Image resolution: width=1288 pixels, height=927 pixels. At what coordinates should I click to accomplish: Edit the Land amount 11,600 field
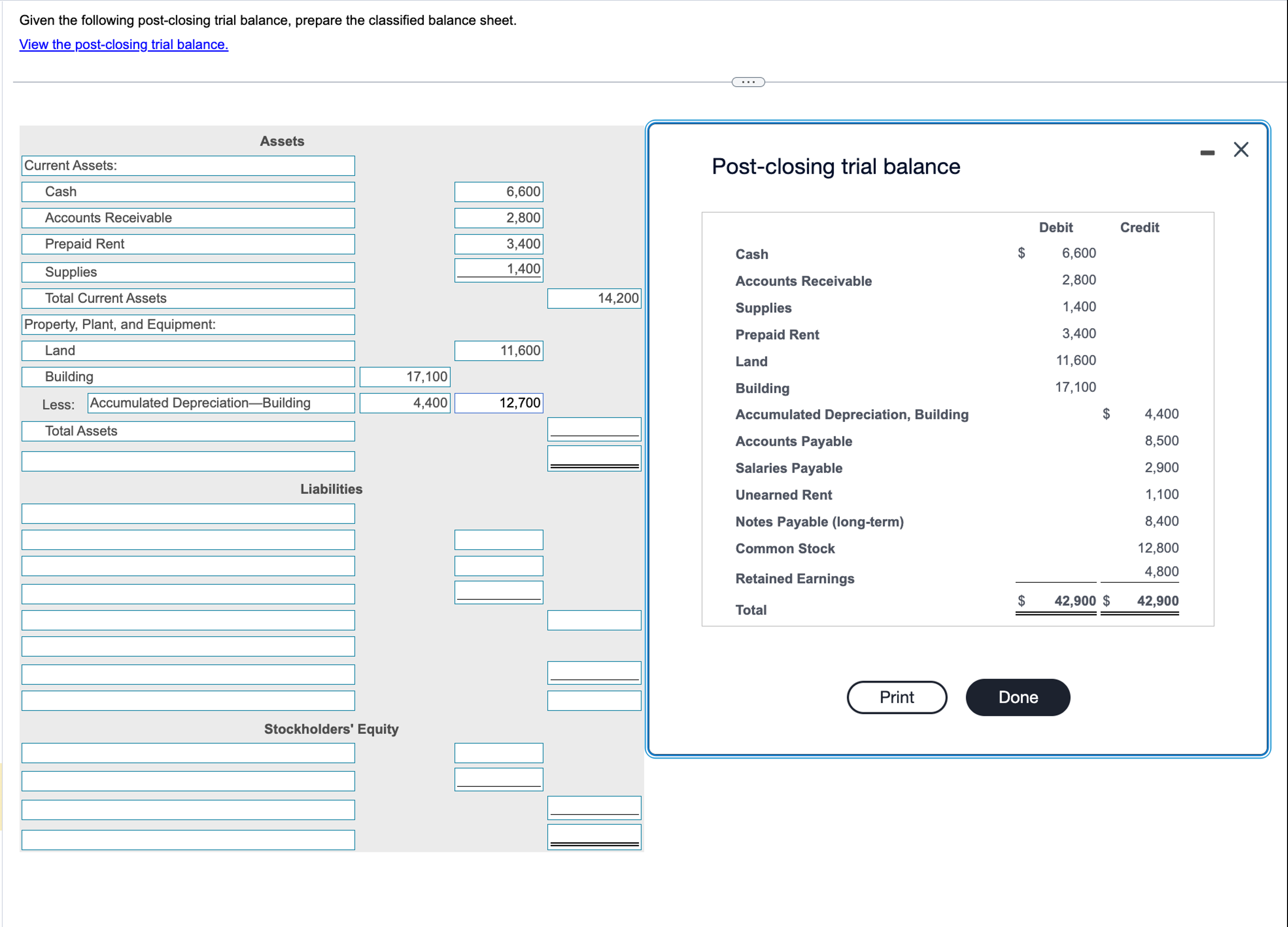pyautogui.click(x=499, y=351)
